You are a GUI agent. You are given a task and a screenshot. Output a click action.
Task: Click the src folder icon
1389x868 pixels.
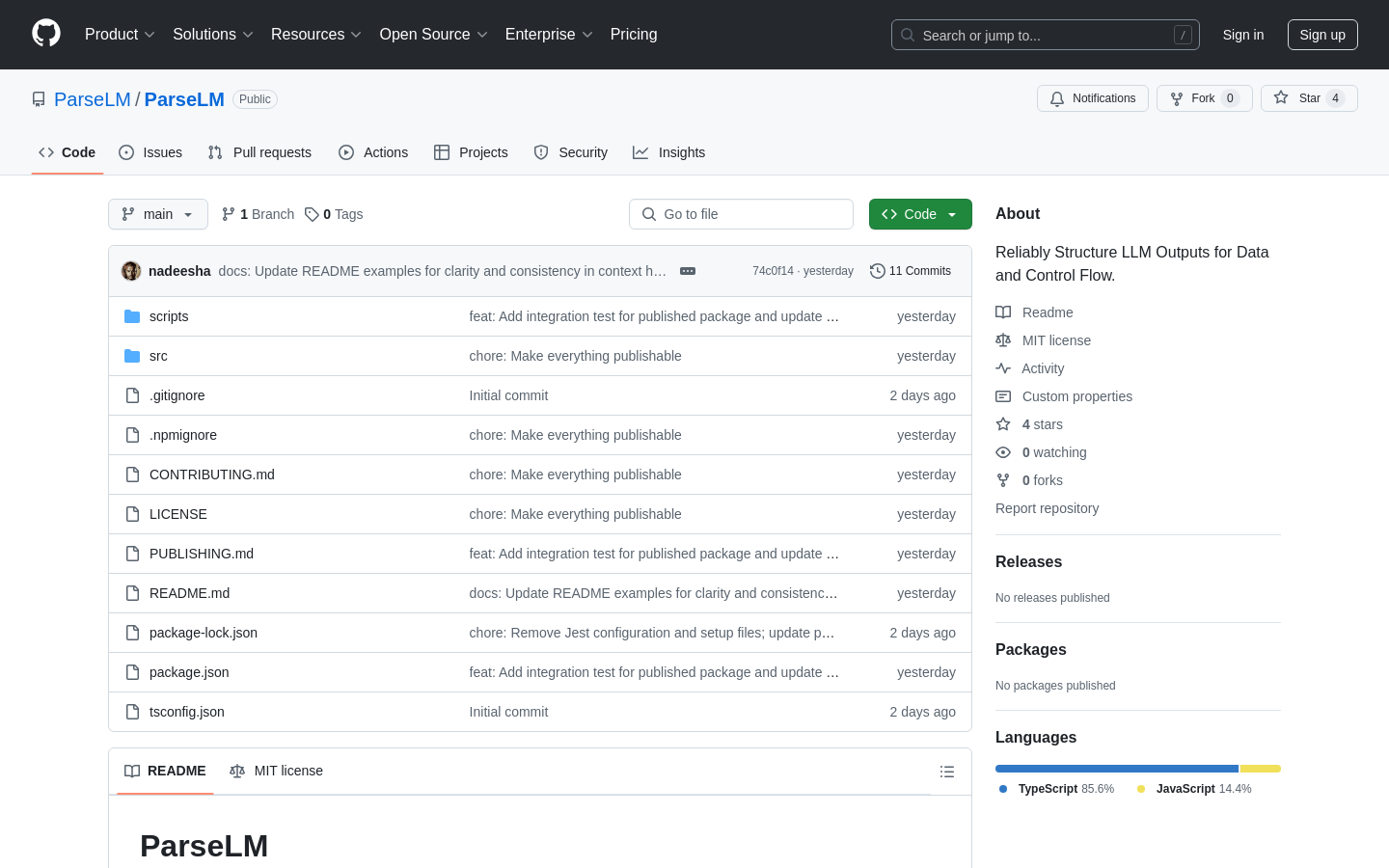(132, 356)
